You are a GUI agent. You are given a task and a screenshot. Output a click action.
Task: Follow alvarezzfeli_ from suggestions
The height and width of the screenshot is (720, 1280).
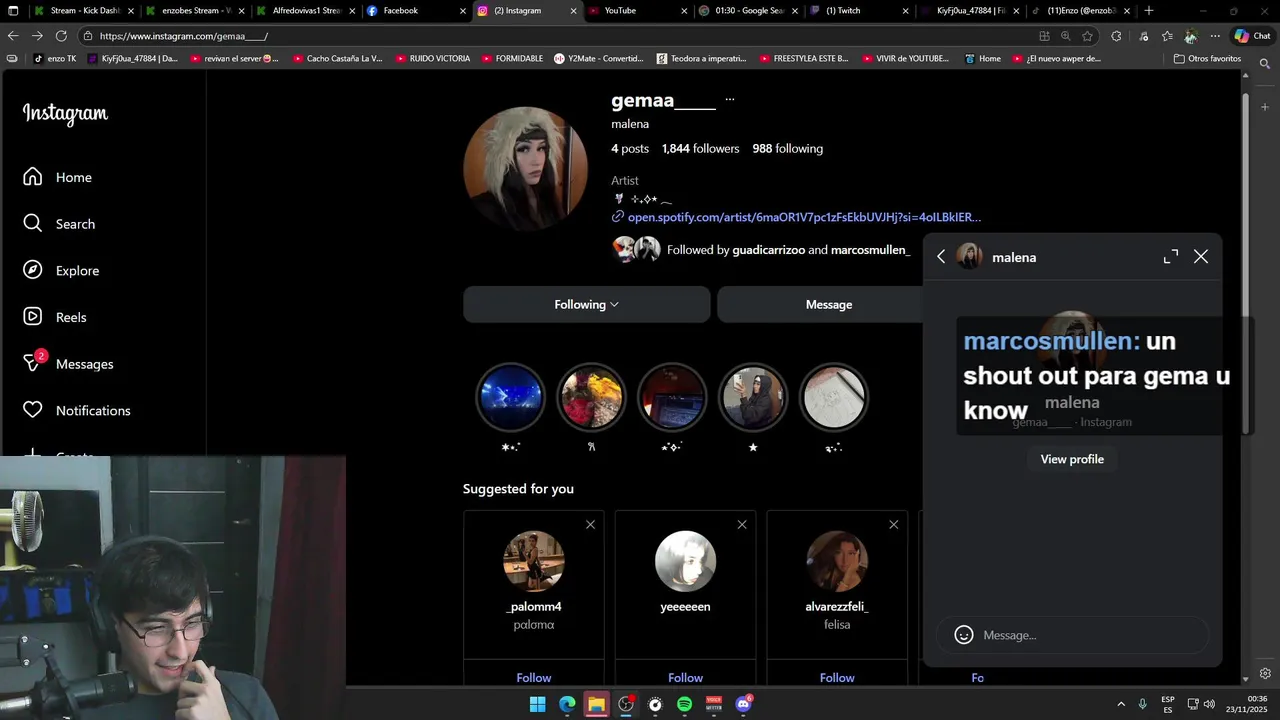click(837, 678)
